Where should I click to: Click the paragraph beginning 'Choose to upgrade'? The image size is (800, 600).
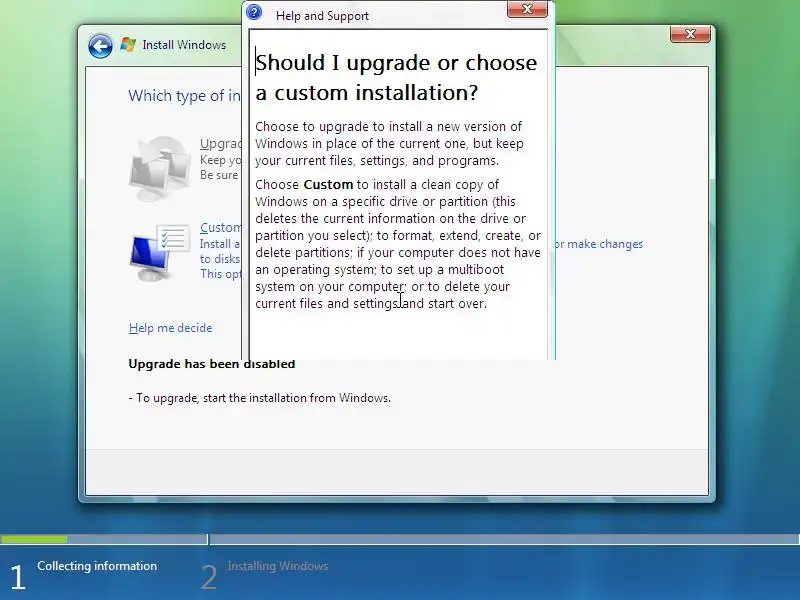click(x=389, y=143)
